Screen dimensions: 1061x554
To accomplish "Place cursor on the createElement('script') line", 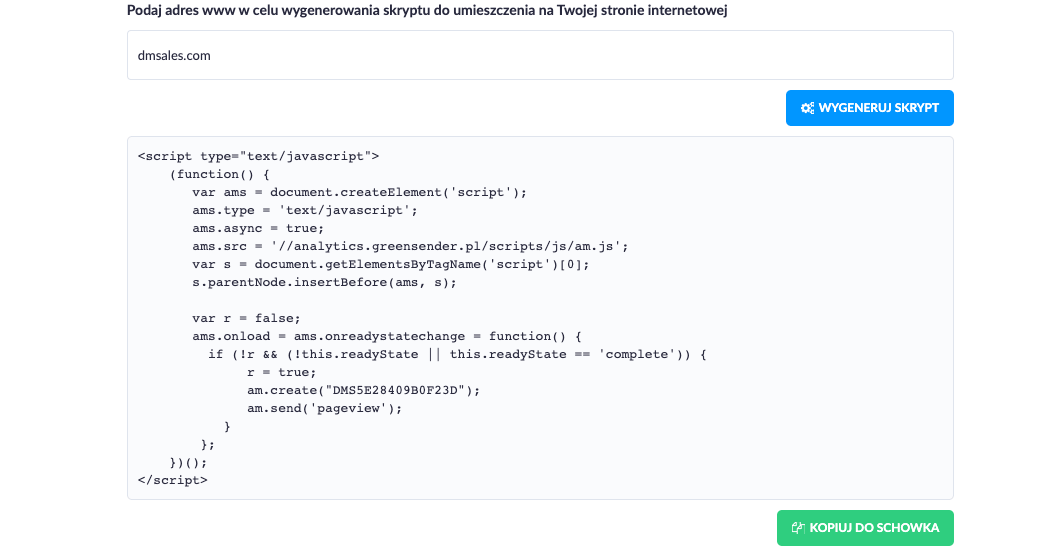I will click(x=359, y=192).
